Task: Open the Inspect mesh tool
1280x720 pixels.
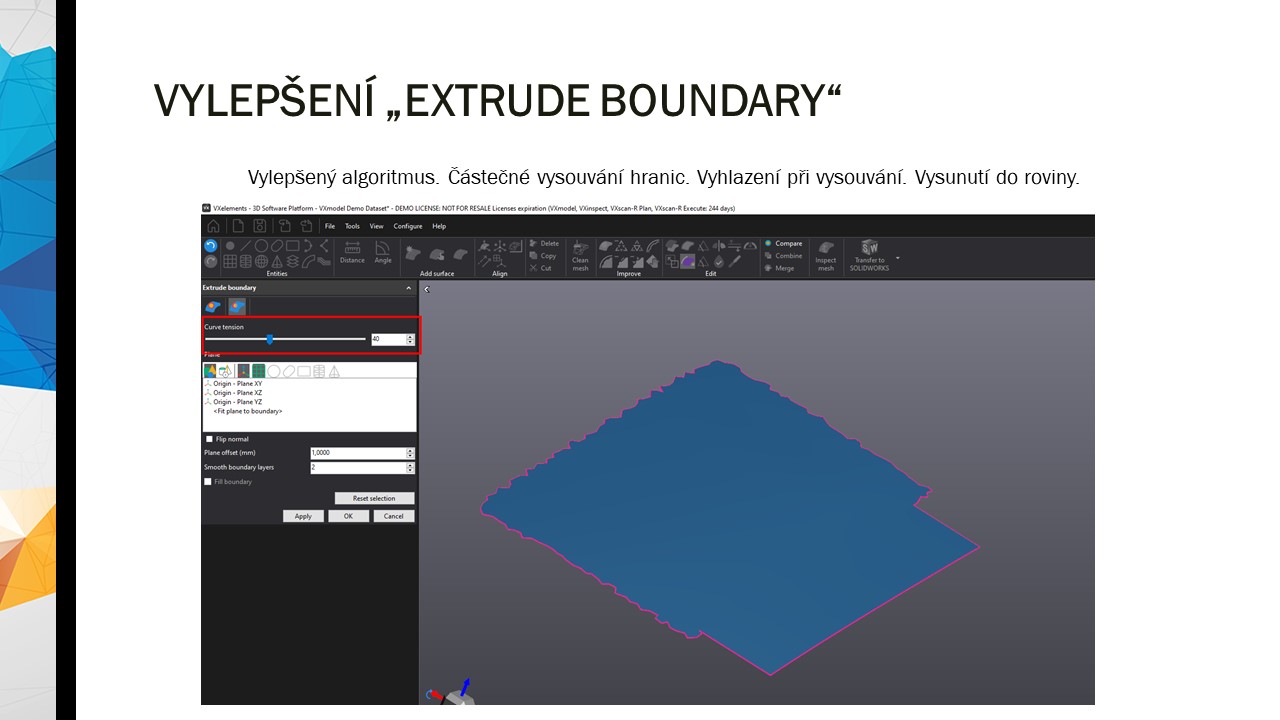Action: (825, 255)
